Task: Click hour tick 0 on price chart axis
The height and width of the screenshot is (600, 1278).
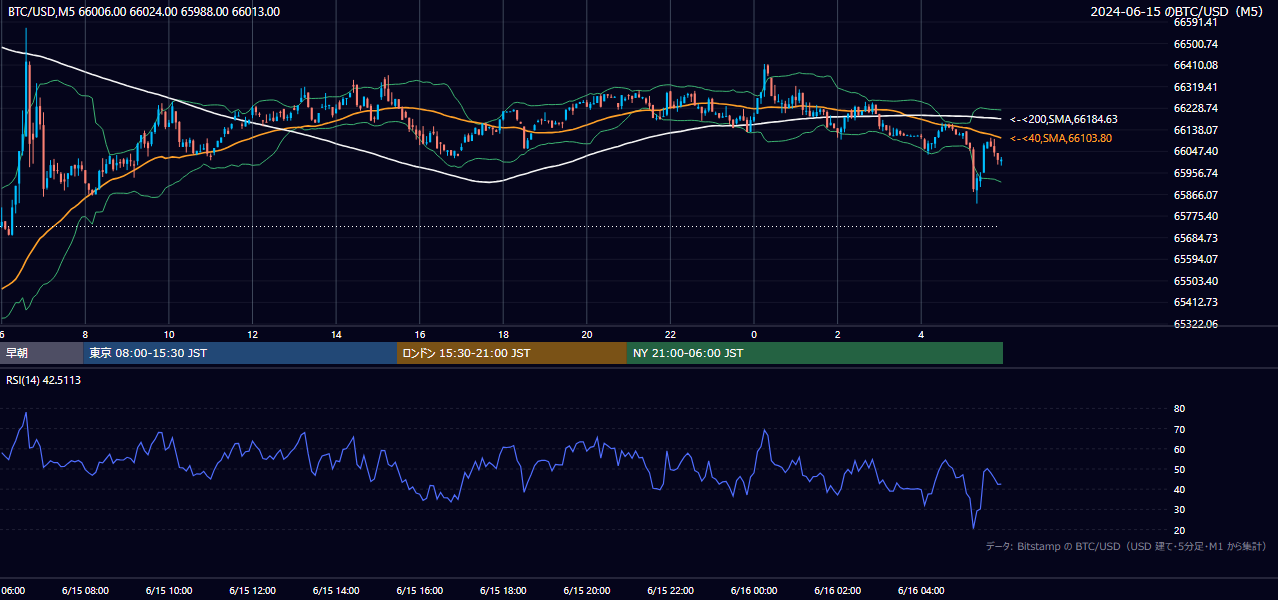Action: pyautogui.click(x=754, y=334)
